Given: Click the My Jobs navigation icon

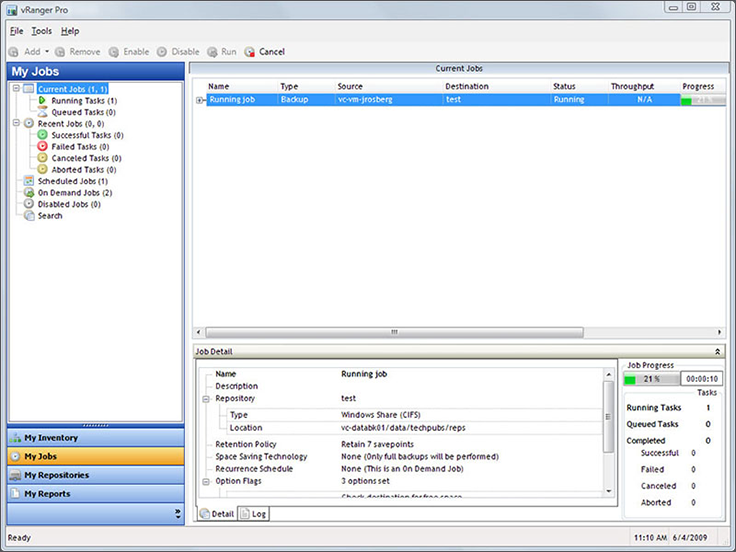Looking at the screenshot, I should pyautogui.click(x=15, y=456).
